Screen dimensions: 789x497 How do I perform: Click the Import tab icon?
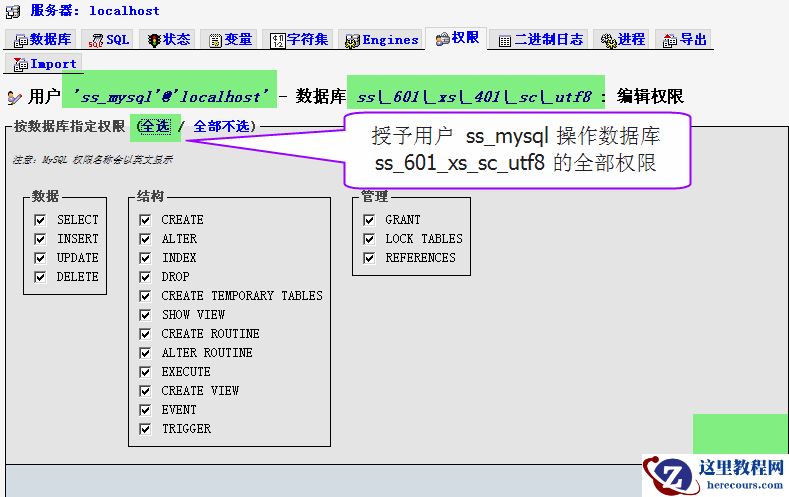(21, 64)
